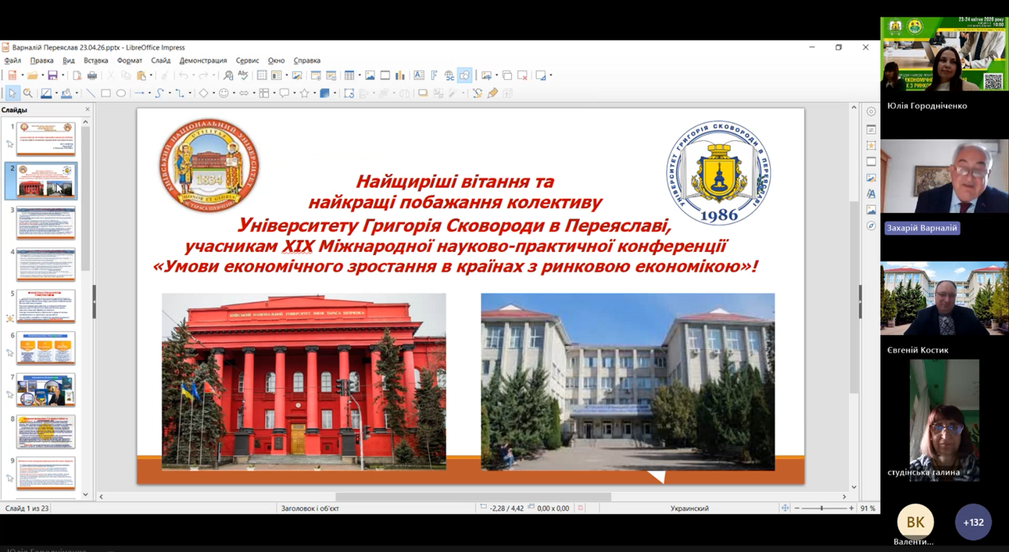Select slide 7 thumbnail in the panel
The image size is (1009, 552).
coord(45,389)
